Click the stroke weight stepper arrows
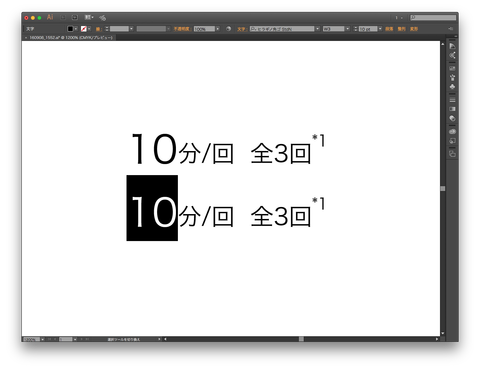The image size is (480, 371). [x=107, y=29]
